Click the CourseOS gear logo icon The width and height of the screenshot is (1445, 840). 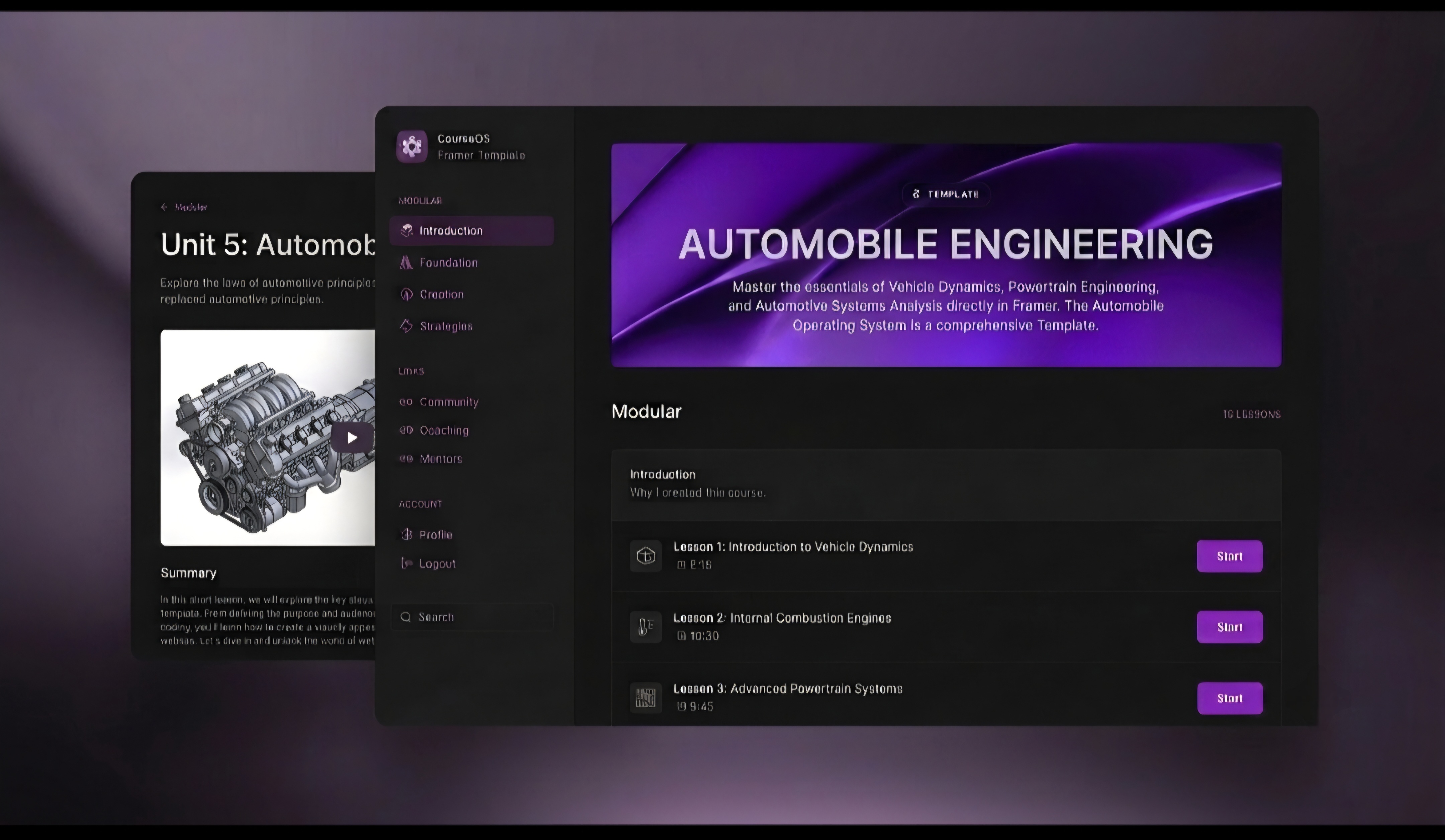412,147
